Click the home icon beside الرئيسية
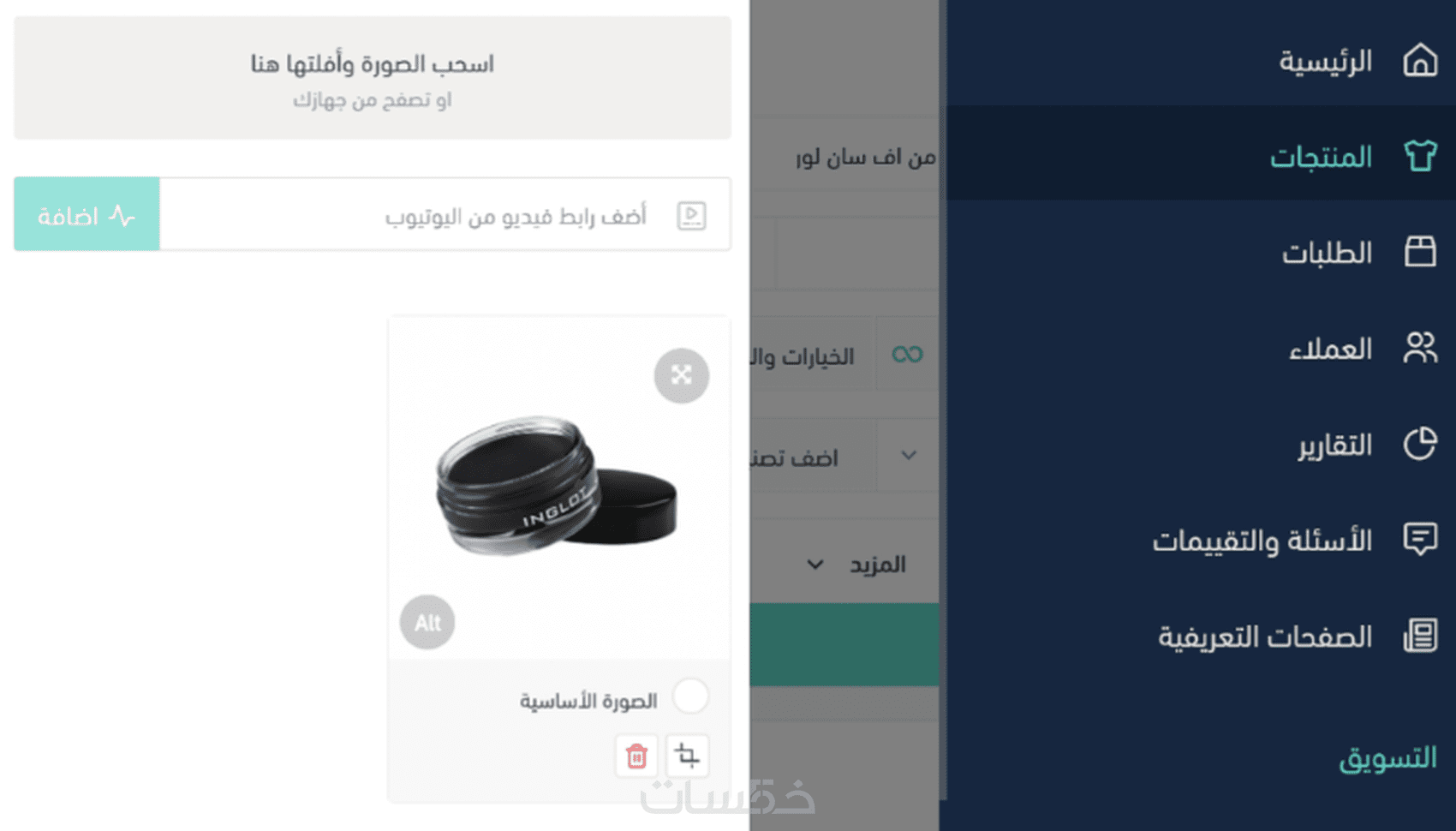Screen dimensions: 1456x831 (x=1420, y=61)
